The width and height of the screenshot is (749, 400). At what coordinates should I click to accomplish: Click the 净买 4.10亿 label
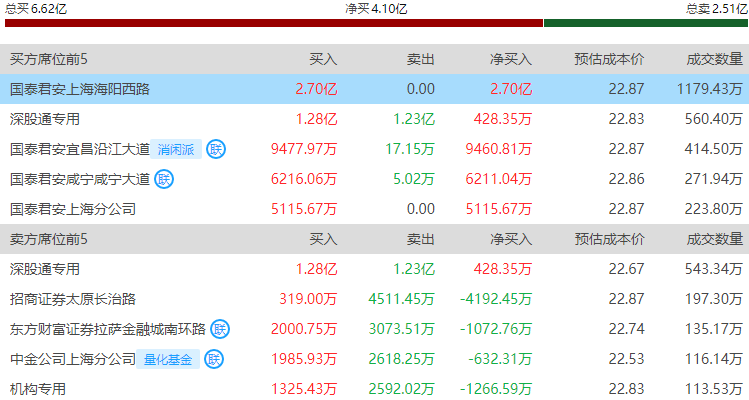(x=376, y=9)
